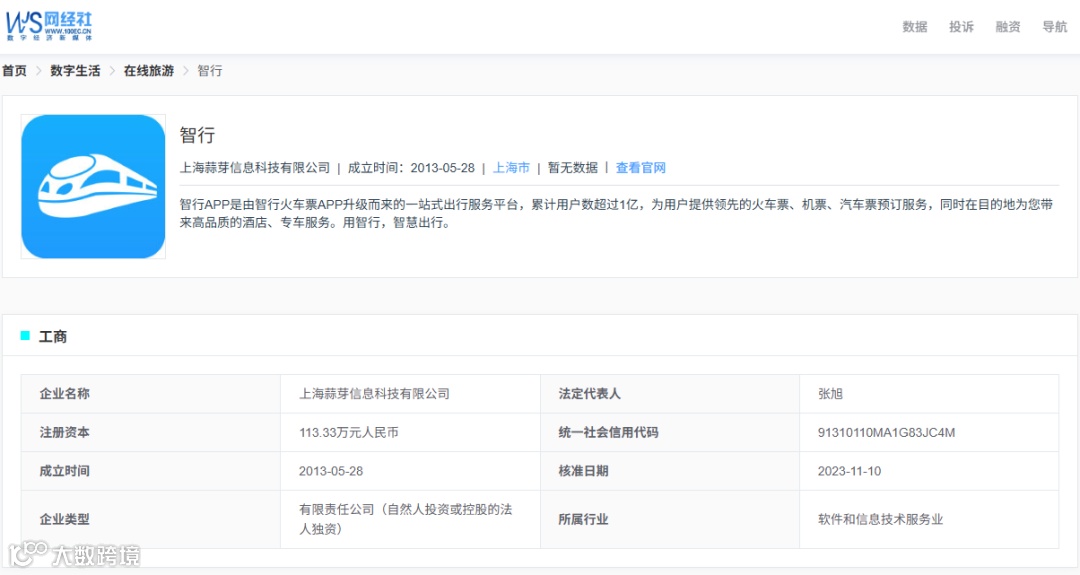Viewport: 1080px width, 575px height.
Task: Click the 2023-11-10 date value
Action: [x=849, y=471]
